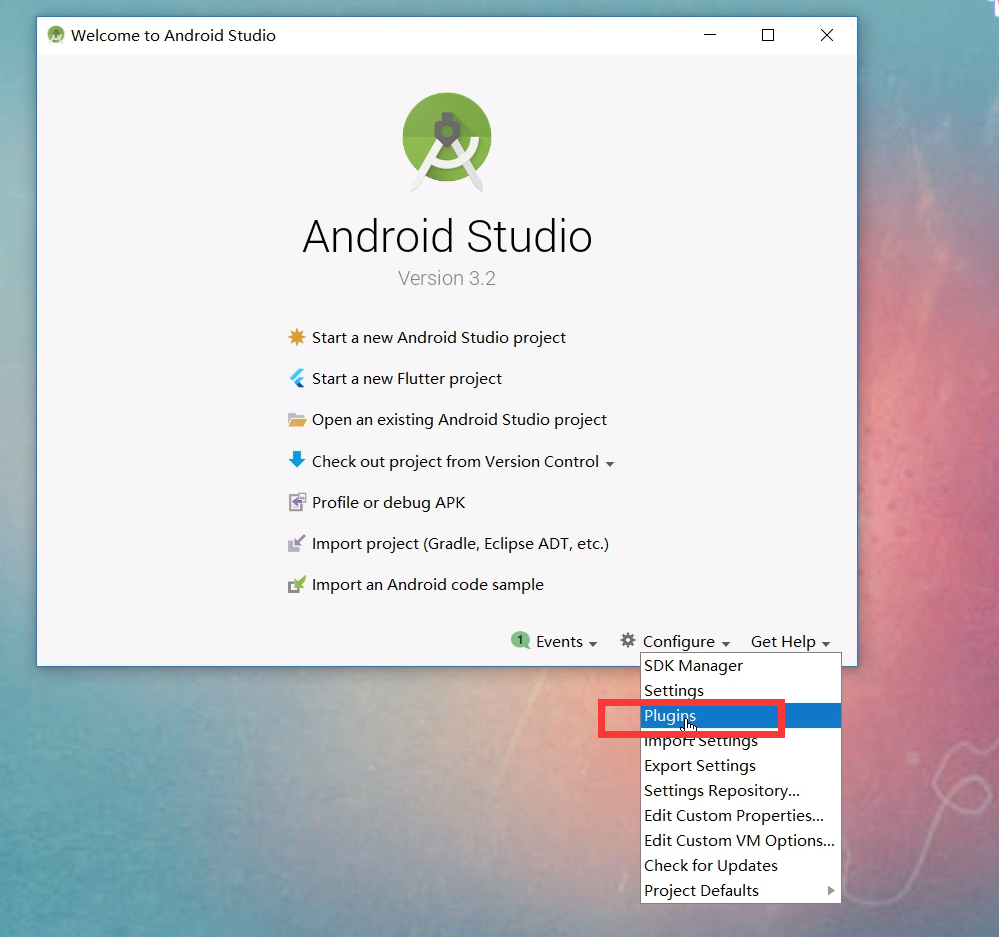
Task: Click the Import project arrow icon
Action: pyautogui.click(x=296, y=543)
